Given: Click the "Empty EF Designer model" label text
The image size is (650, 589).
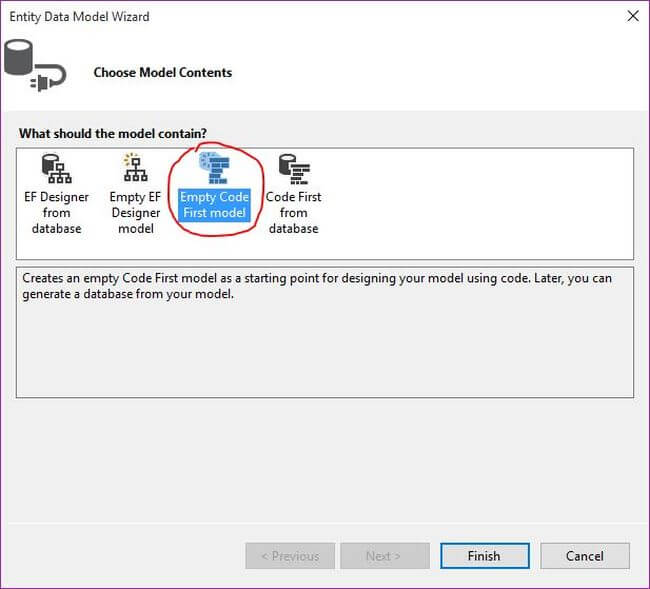Looking at the screenshot, I should click(x=135, y=212).
